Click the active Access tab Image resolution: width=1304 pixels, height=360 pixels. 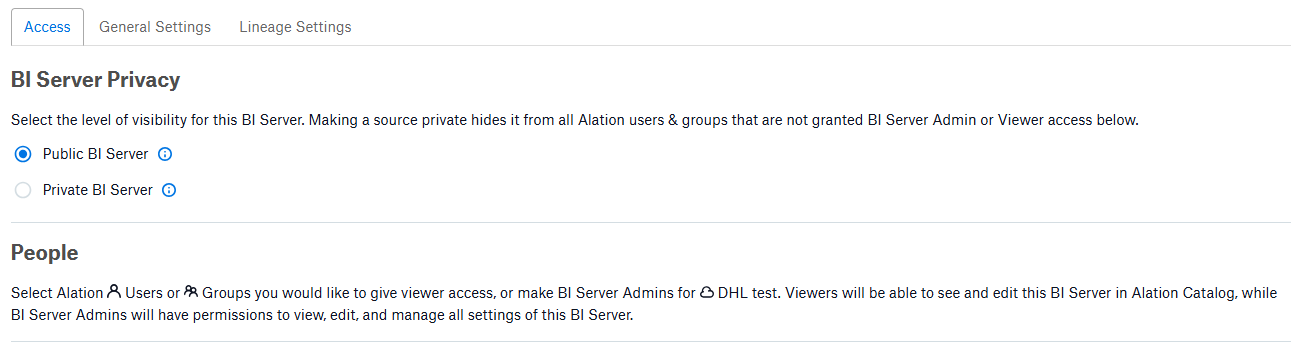47,27
